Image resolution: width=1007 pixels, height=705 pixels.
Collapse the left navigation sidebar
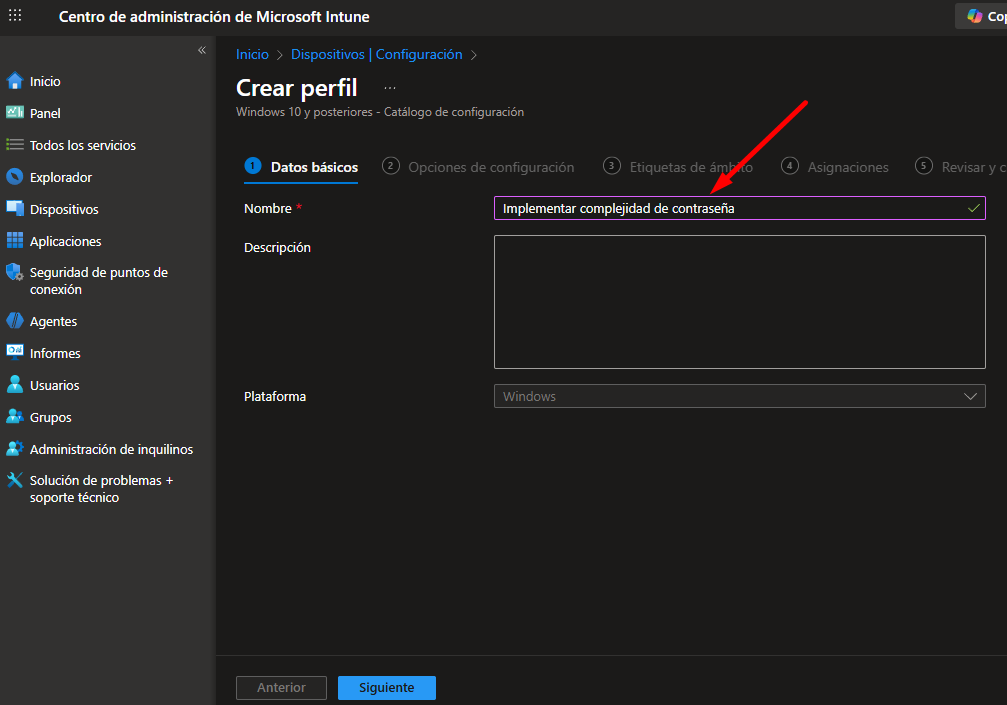(201, 50)
